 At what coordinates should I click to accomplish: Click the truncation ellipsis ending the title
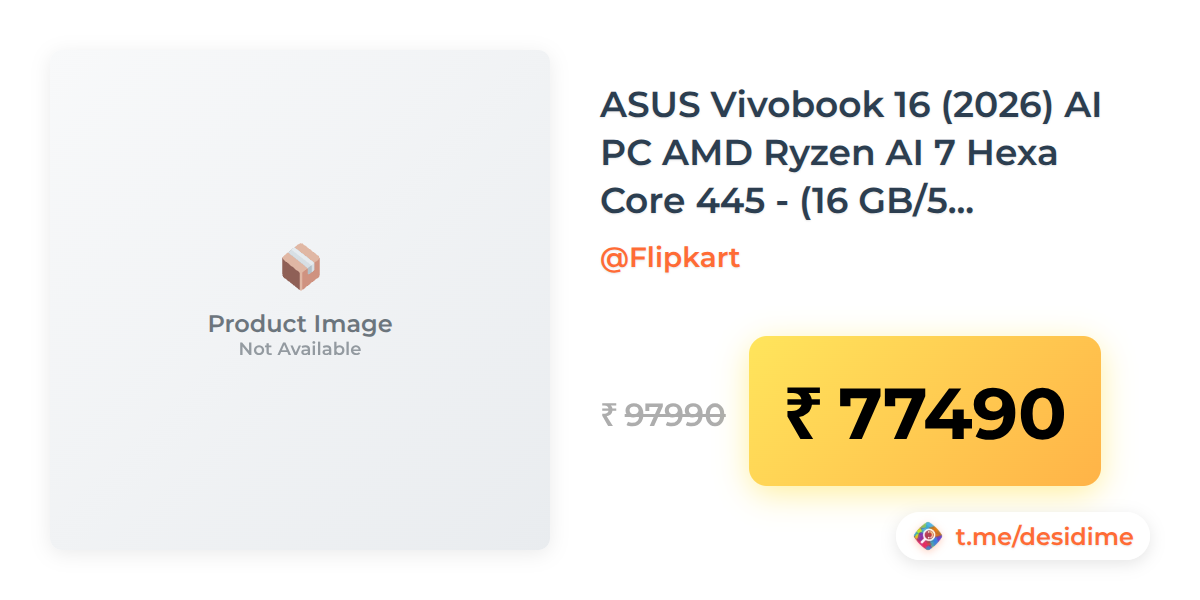pyautogui.click(x=960, y=212)
